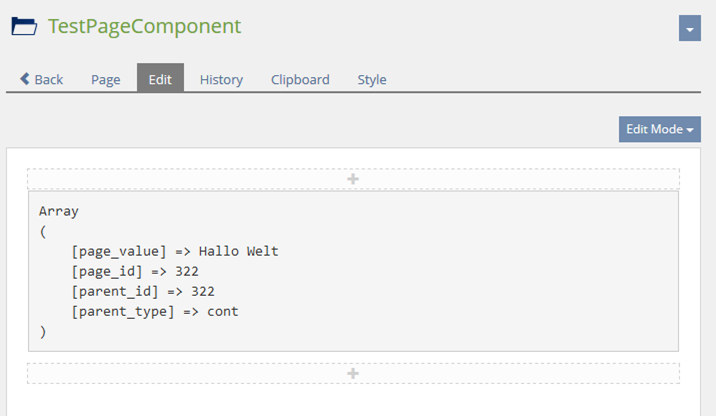Click the parent_id 322 line
The image size is (716, 416).
[x=143, y=291]
